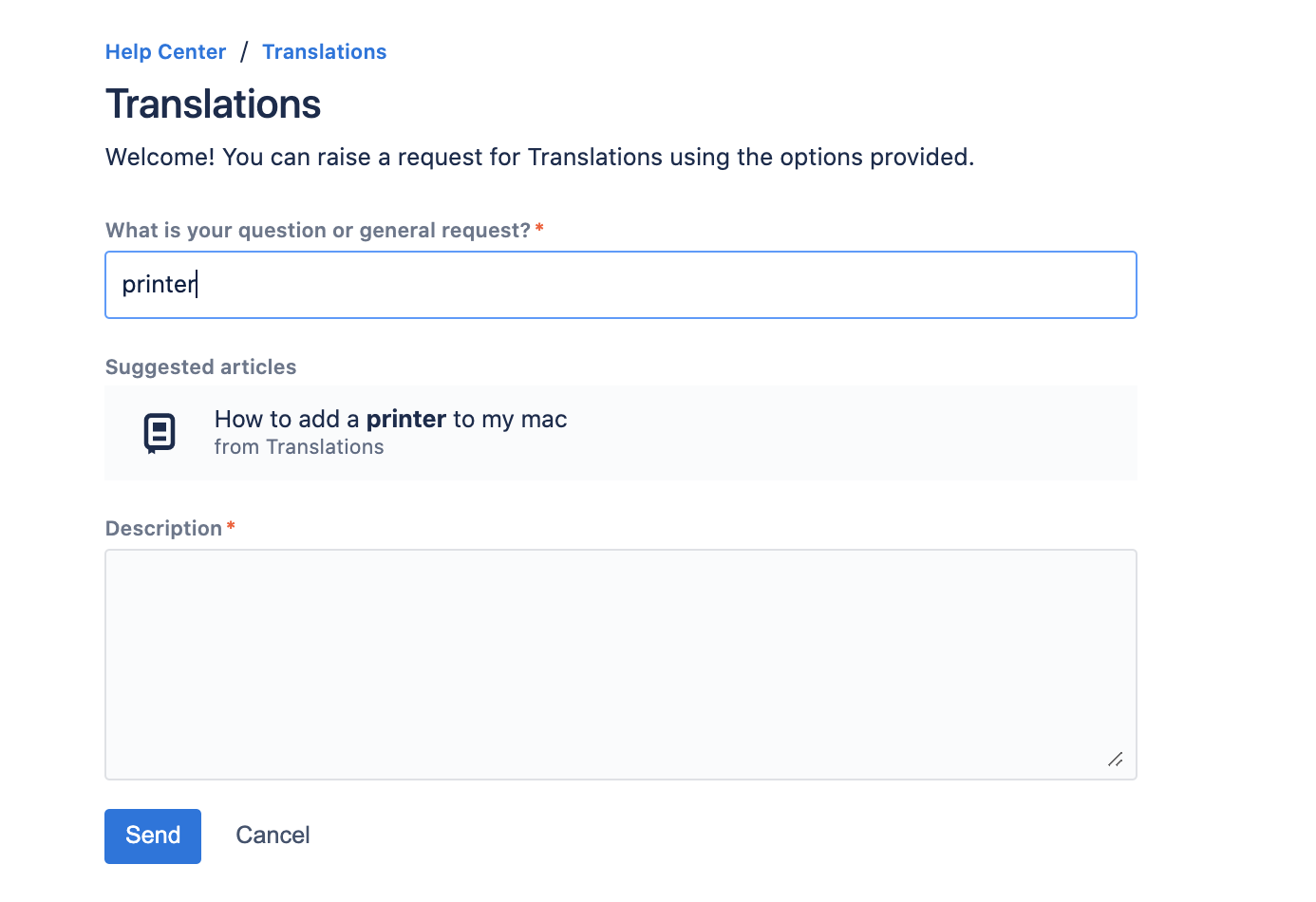
Task: Click the Translations page heading
Action: (x=213, y=104)
